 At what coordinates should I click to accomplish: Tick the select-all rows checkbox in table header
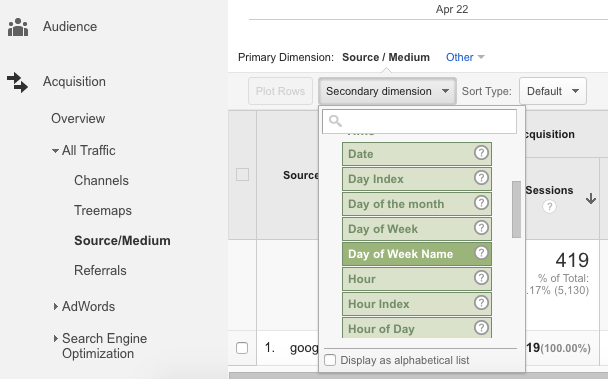tap(242, 175)
